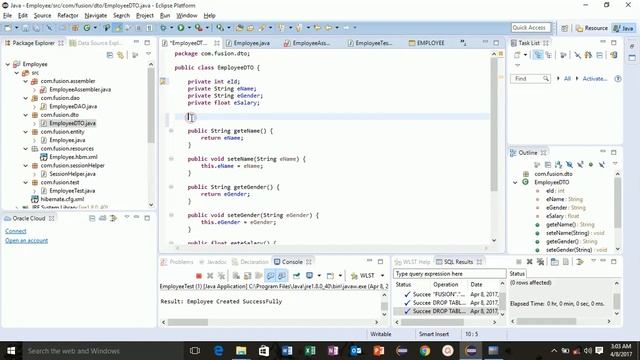Click the Focus on Workweek icon in Task List

tap(563, 55)
